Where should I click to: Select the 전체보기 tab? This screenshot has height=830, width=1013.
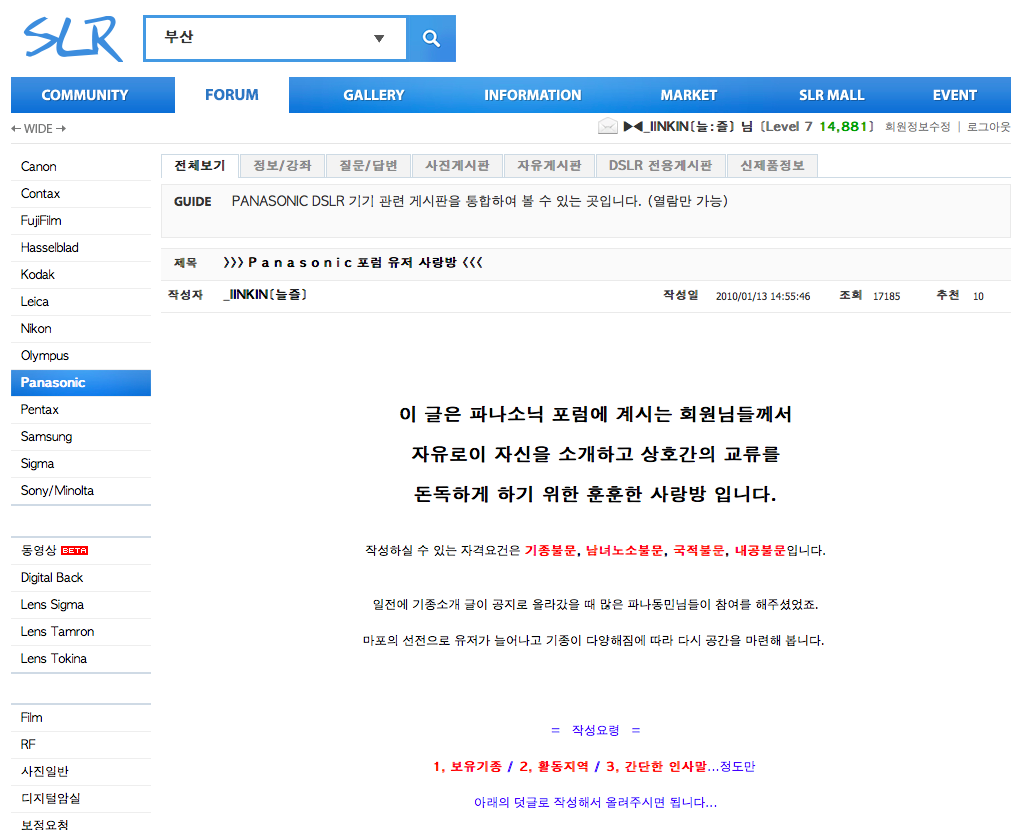pyautogui.click(x=200, y=166)
